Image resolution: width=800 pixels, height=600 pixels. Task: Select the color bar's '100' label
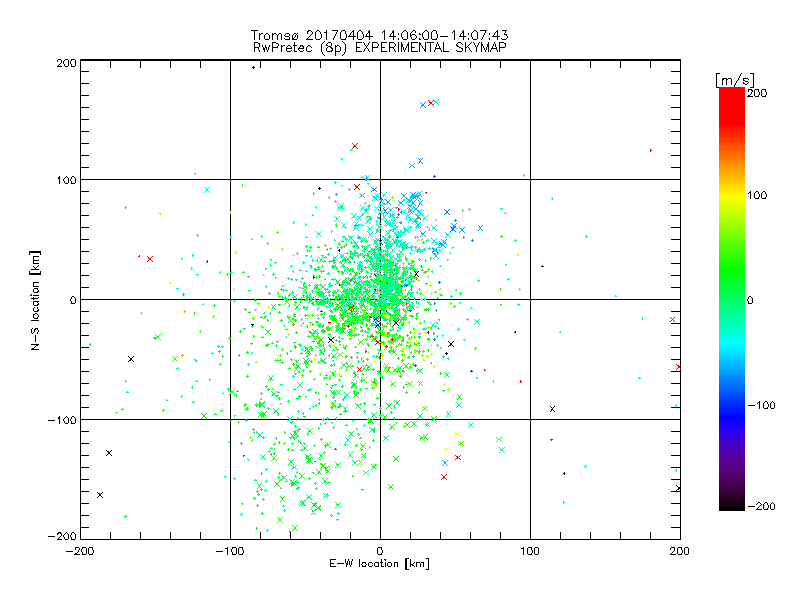[757, 195]
